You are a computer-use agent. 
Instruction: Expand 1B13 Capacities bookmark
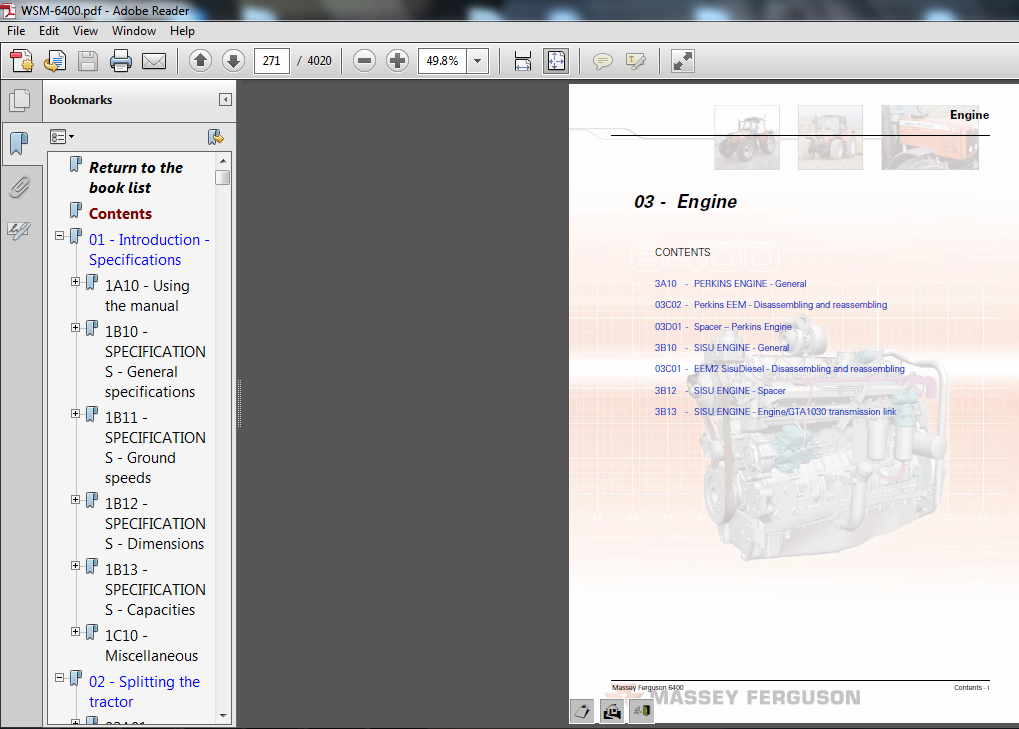75,565
